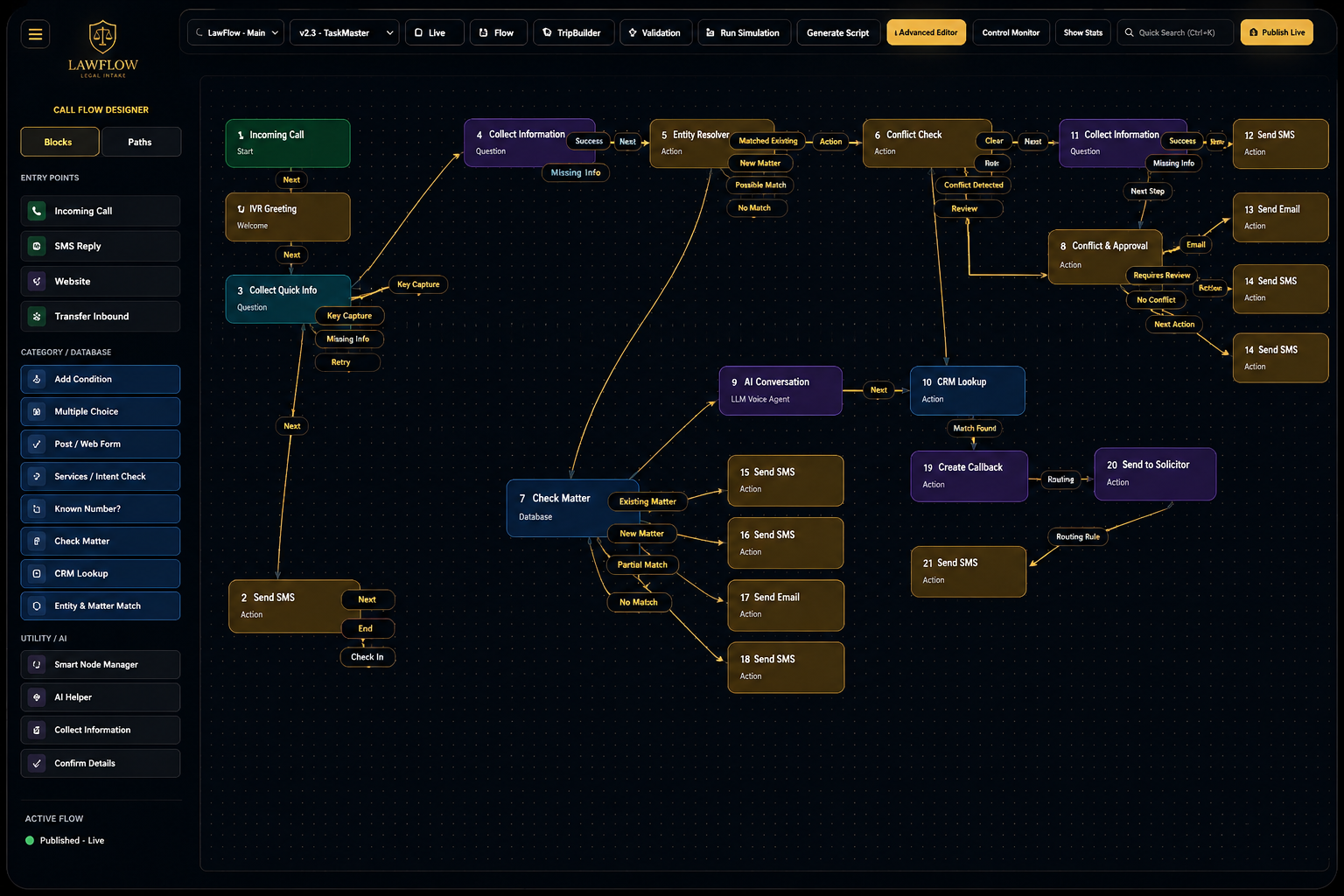Click the Retry output on Collect Quick Info

[x=347, y=362]
